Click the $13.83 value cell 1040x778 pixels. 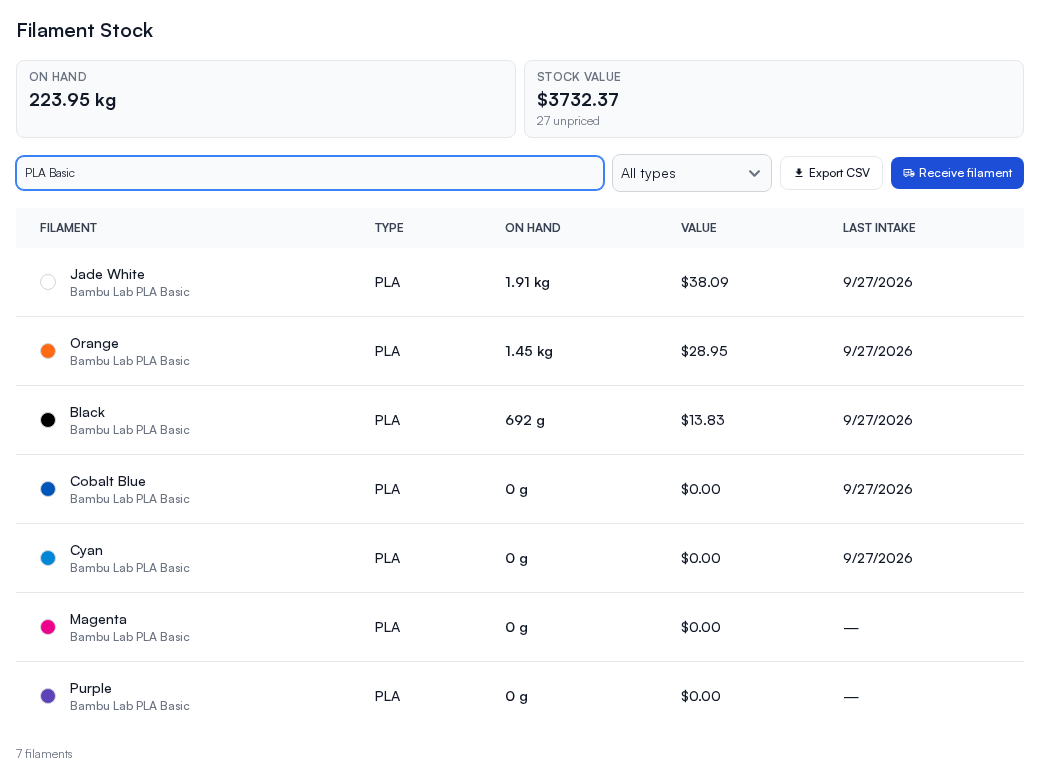point(702,420)
